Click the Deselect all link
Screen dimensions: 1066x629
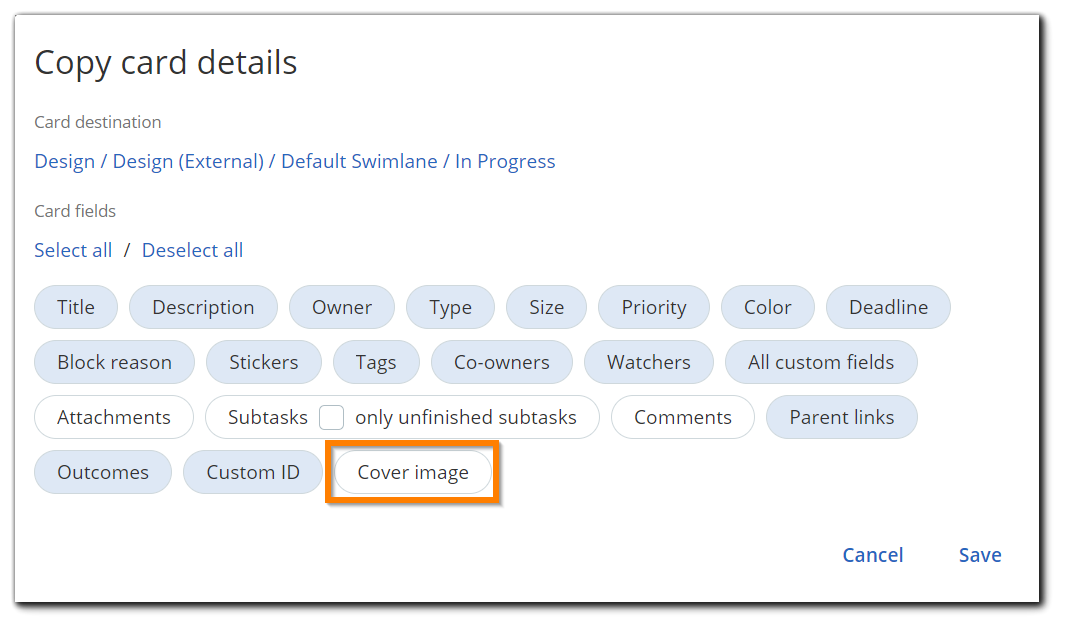pos(192,250)
